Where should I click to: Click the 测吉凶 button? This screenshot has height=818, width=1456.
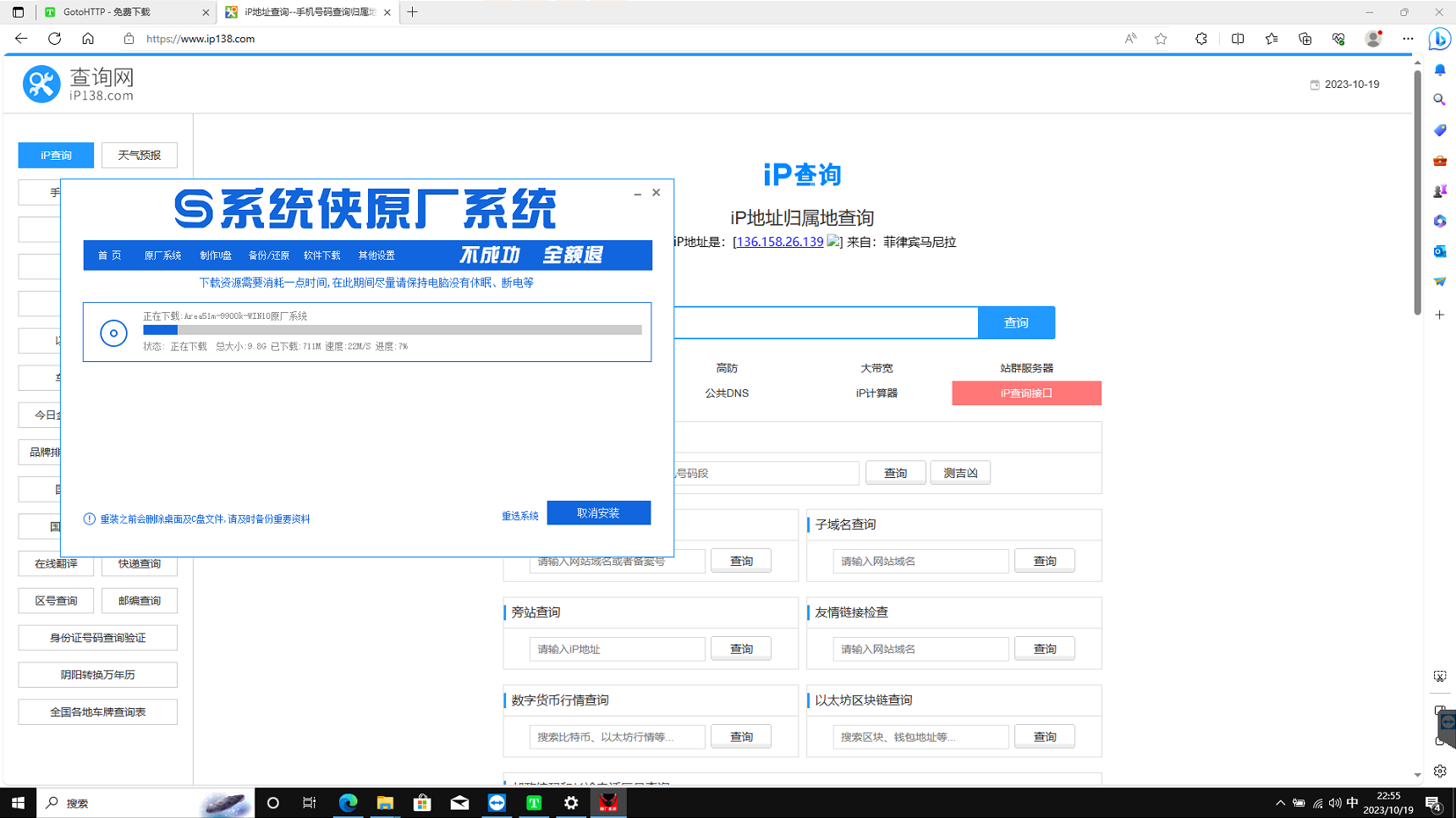[x=960, y=473]
